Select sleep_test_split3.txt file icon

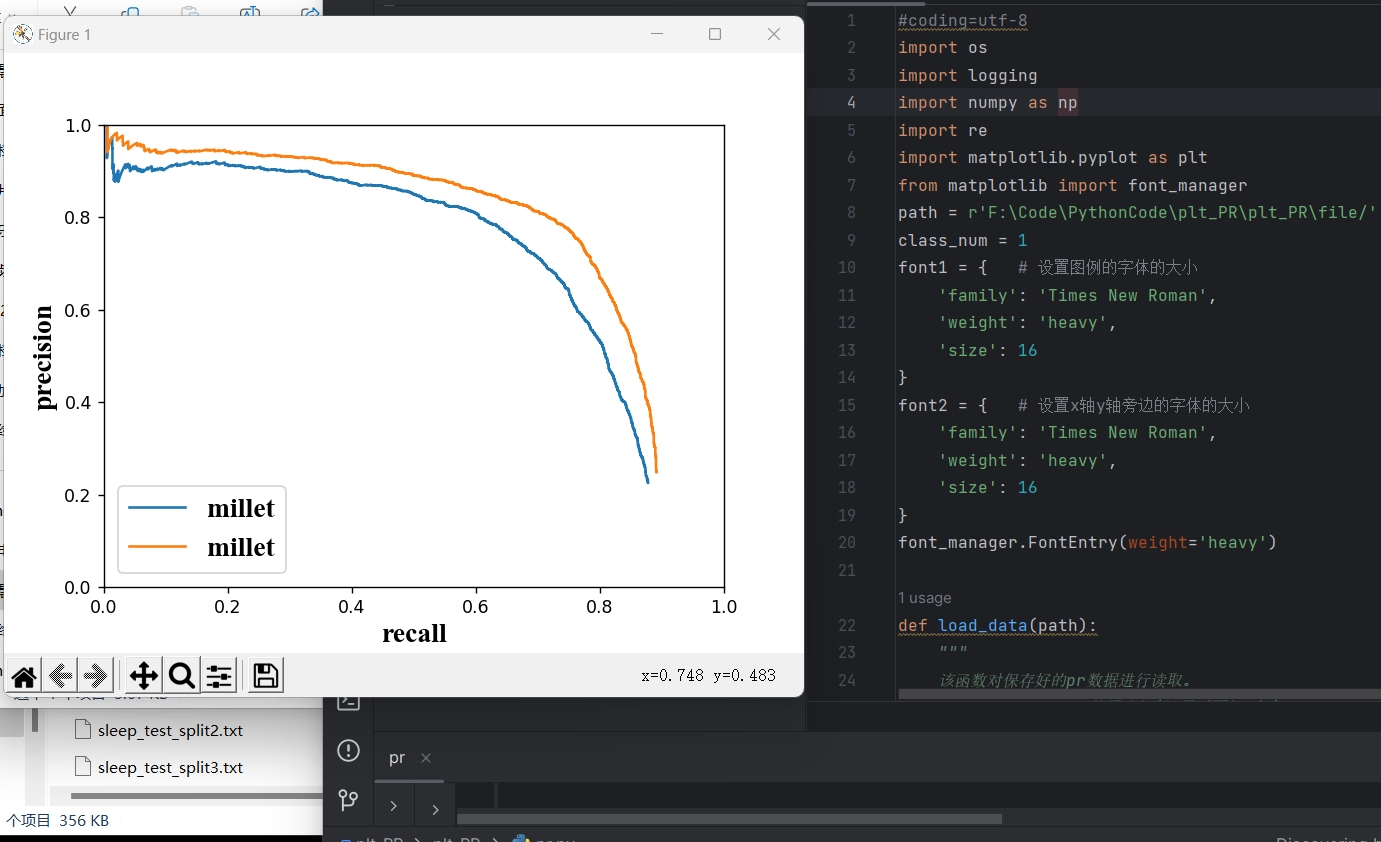[83, 767]
